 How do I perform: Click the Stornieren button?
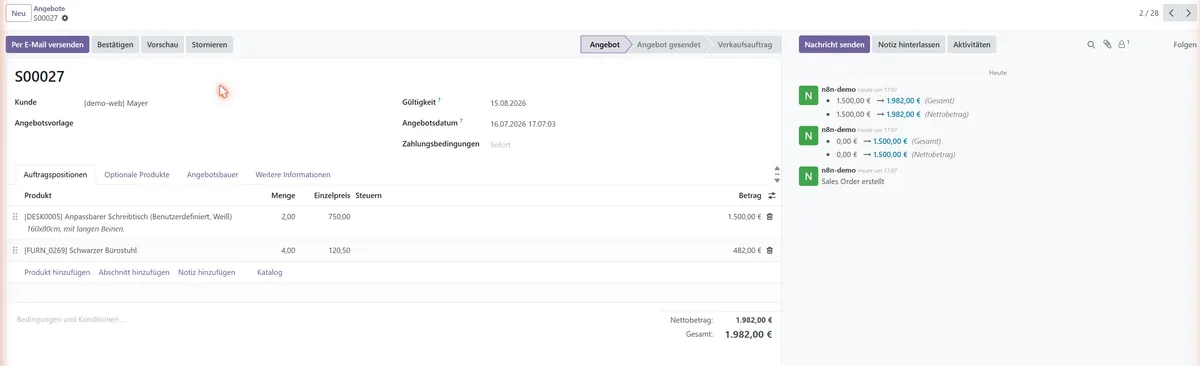(210, 45)
